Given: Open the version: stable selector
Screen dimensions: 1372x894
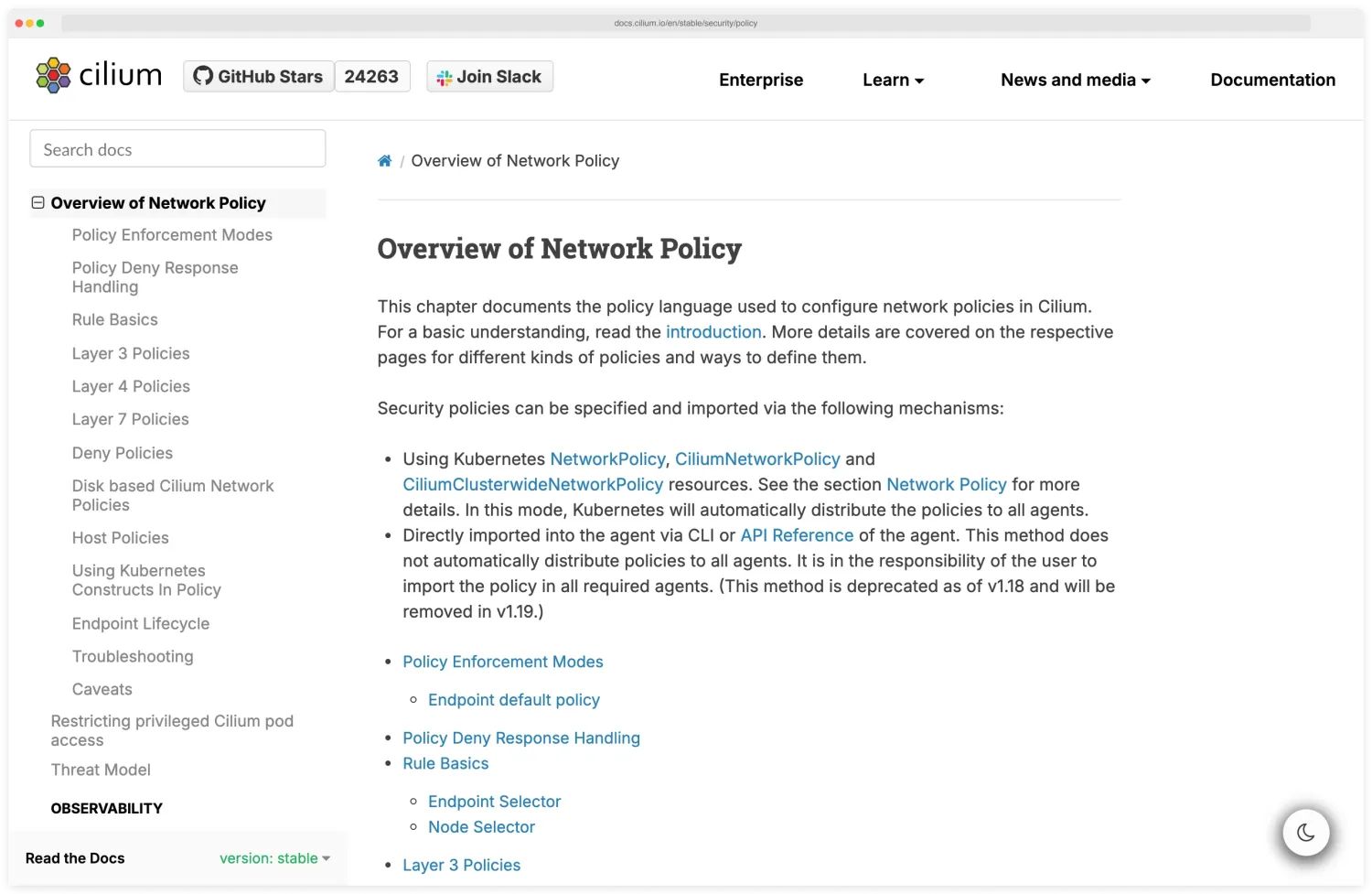Looking at the screenshot, I should [274, 858].
